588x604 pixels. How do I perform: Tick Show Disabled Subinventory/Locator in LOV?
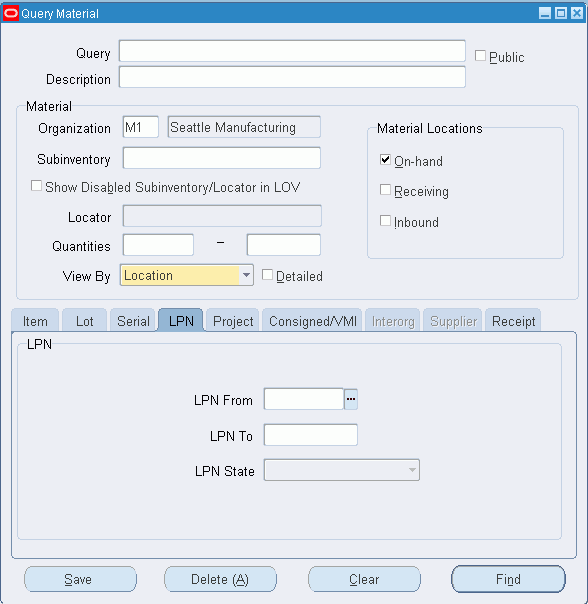[x=36, y=186]
